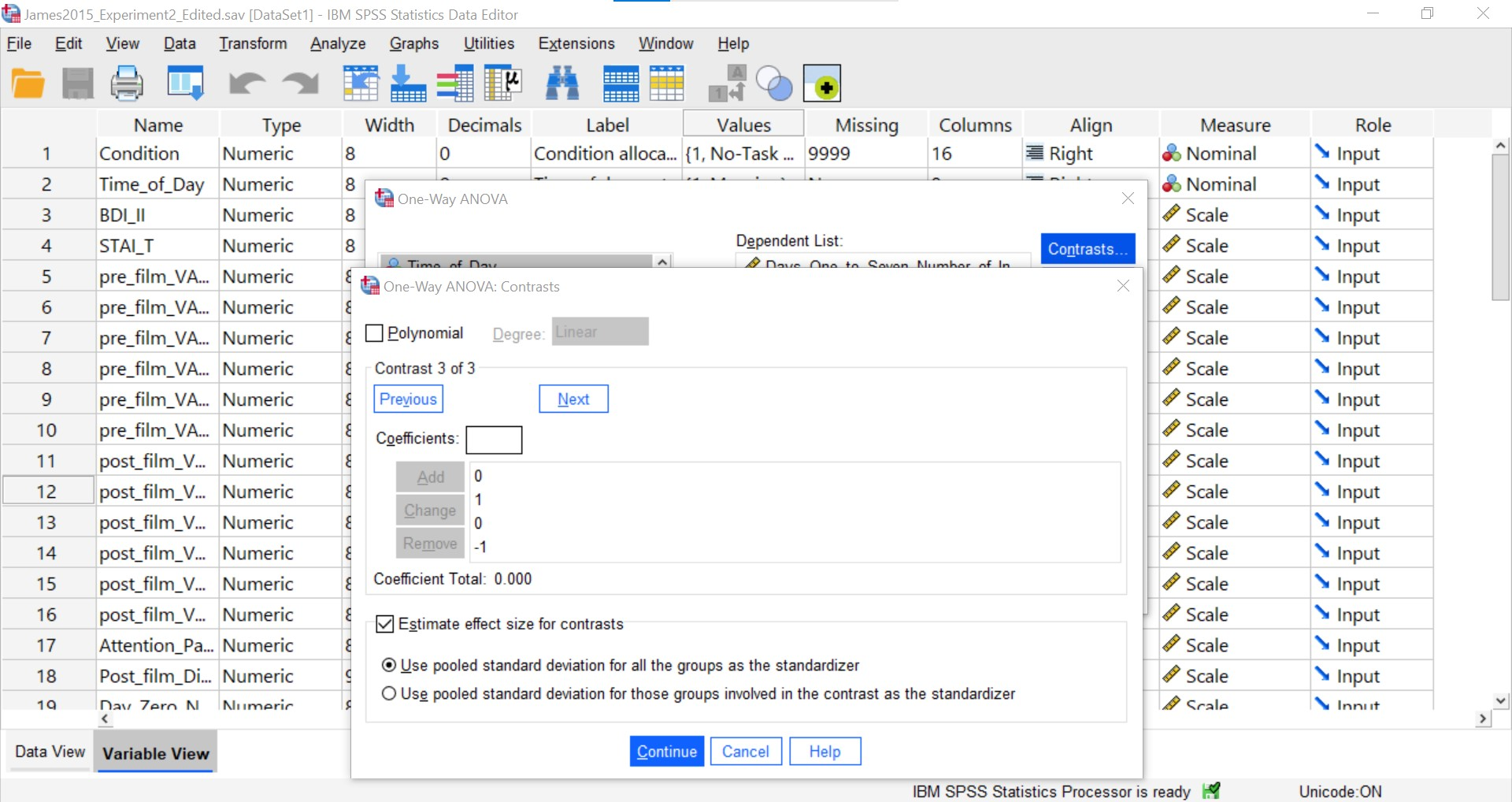This screenshot has width=1512, height=802.
Task: Click the Coefficients input field
Action: click(494, 440)
